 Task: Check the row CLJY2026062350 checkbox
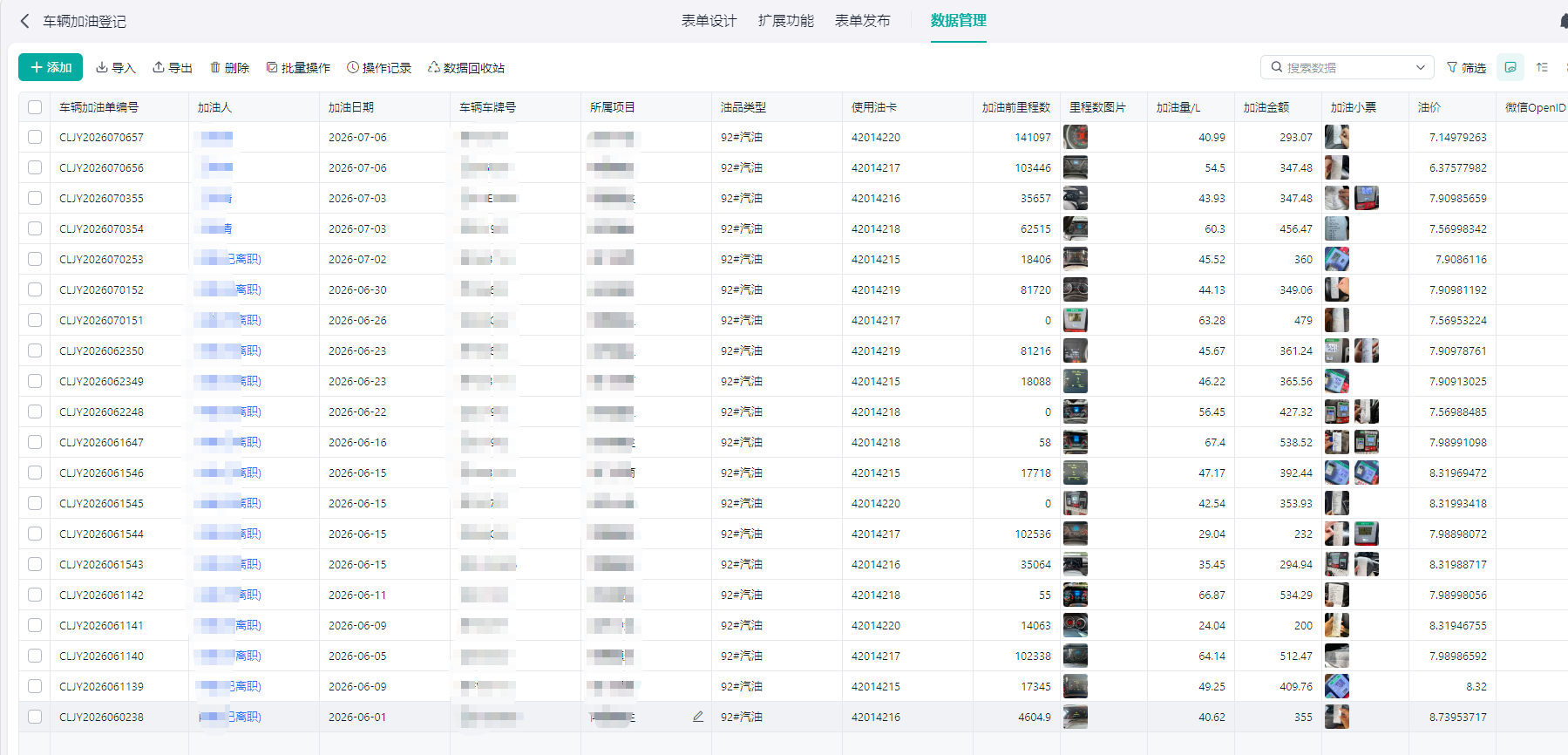click(35, 350)
